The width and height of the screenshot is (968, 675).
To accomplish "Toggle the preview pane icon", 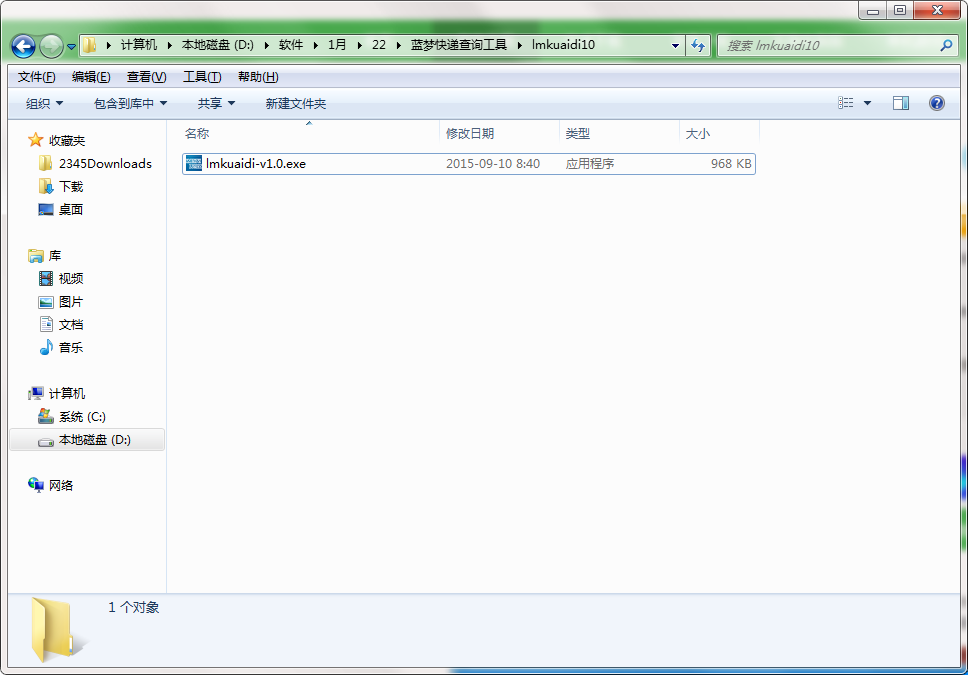I will 901,103.
